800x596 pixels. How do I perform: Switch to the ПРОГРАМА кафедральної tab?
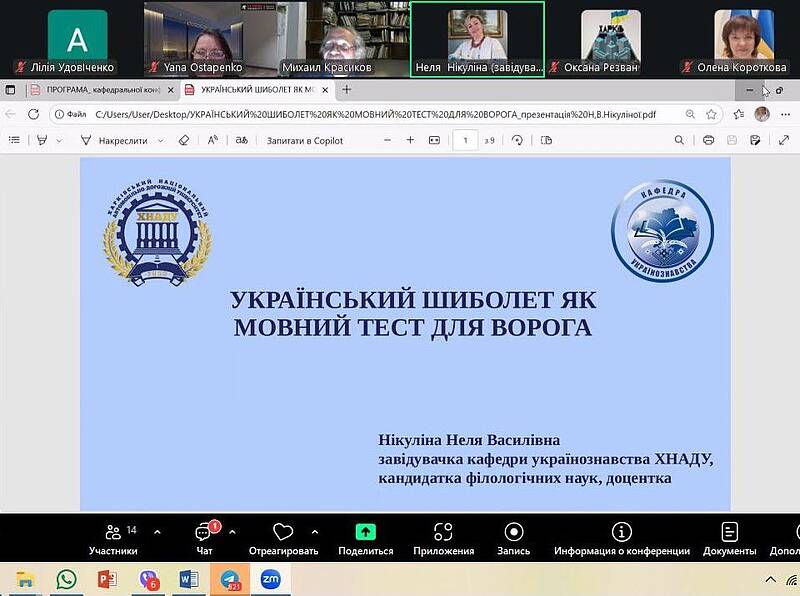click(x=95, y=90)
